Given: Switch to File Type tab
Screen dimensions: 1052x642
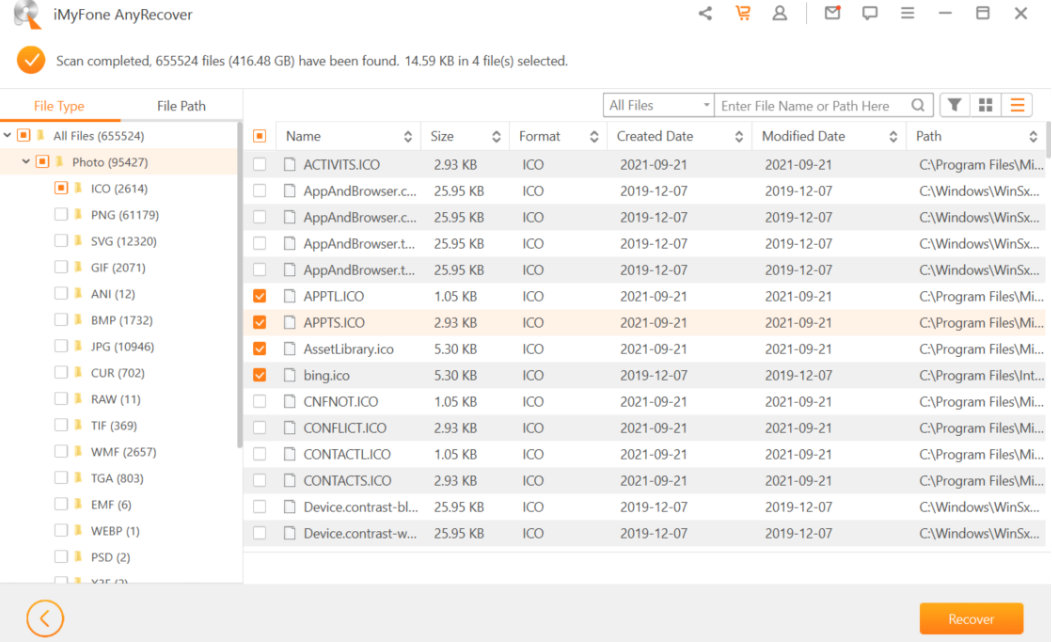Looking at the screenshot, I should 59,106.
